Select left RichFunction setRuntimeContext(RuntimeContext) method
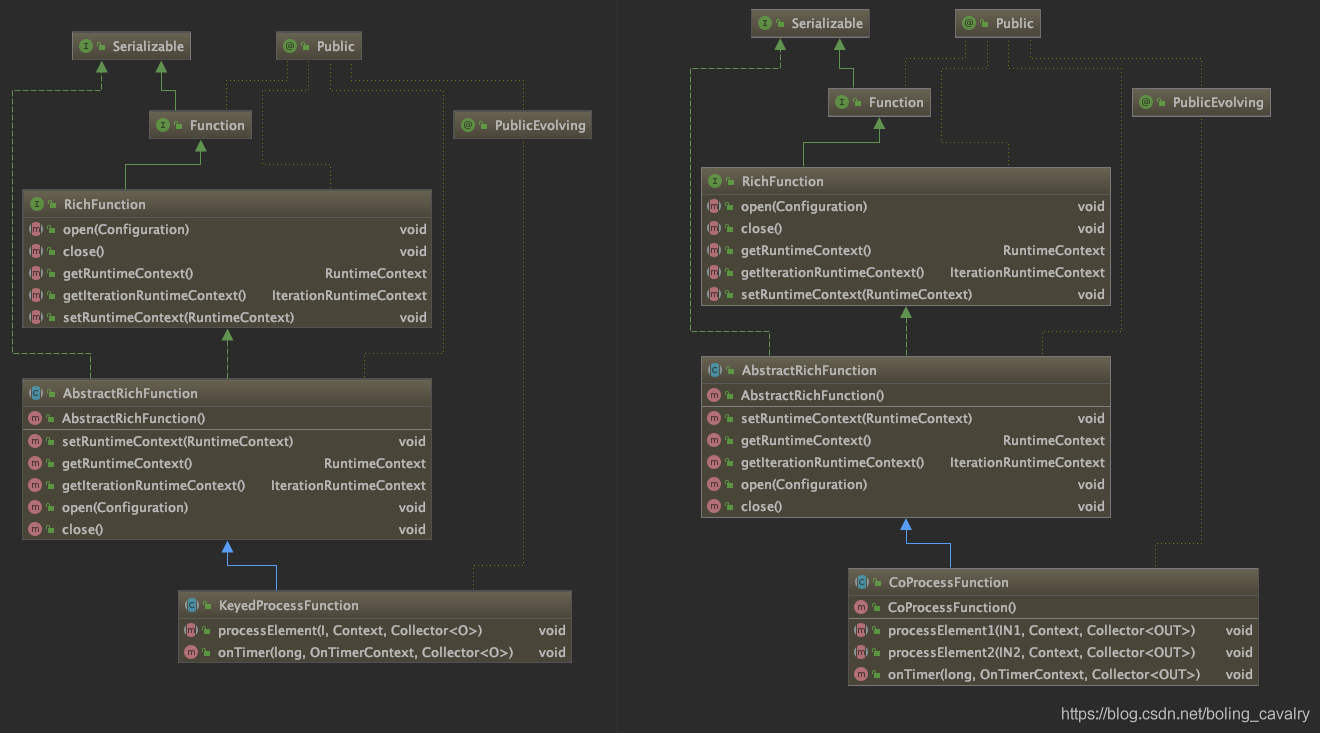The image size is (1320, 733). tap(178, 317)
